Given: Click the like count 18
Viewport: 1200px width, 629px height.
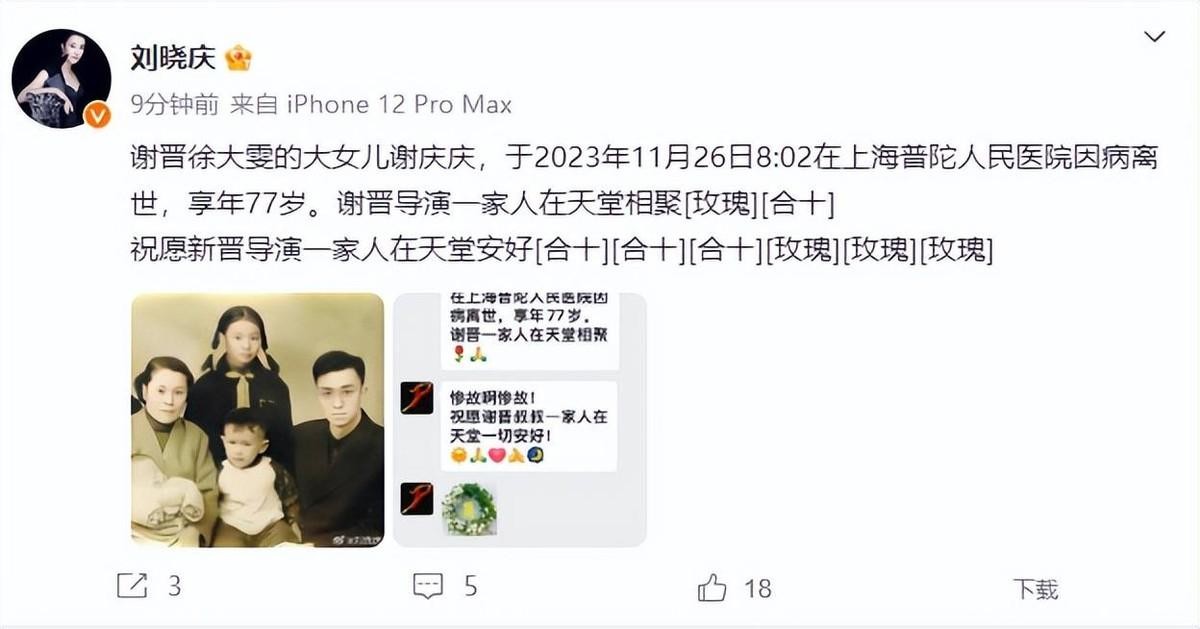Looking at the screenshot, I should pos(758,587).
